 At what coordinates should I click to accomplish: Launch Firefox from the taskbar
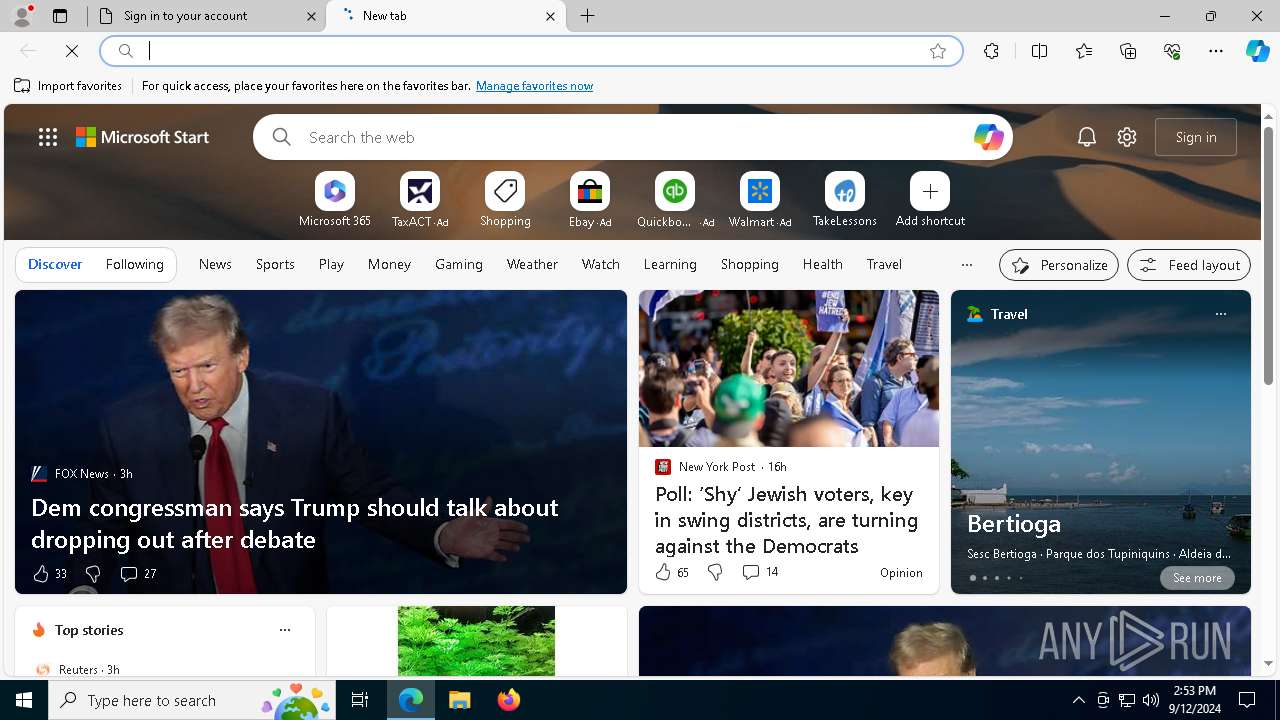pos(509,700)
